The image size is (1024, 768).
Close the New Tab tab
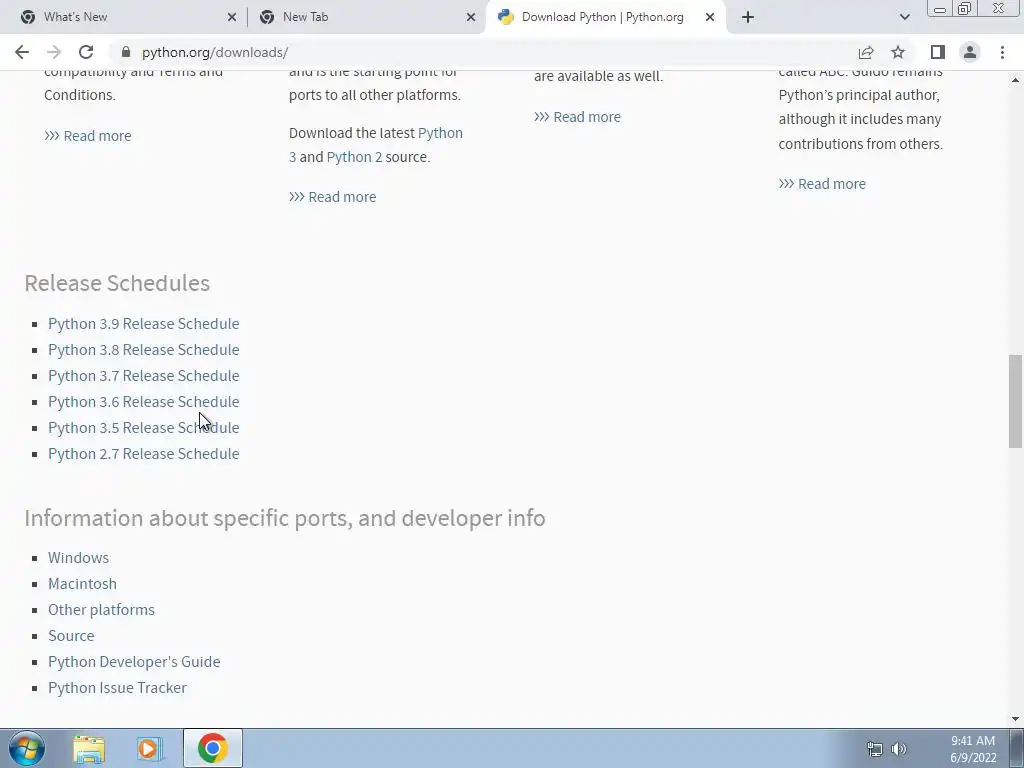(471, 17)
